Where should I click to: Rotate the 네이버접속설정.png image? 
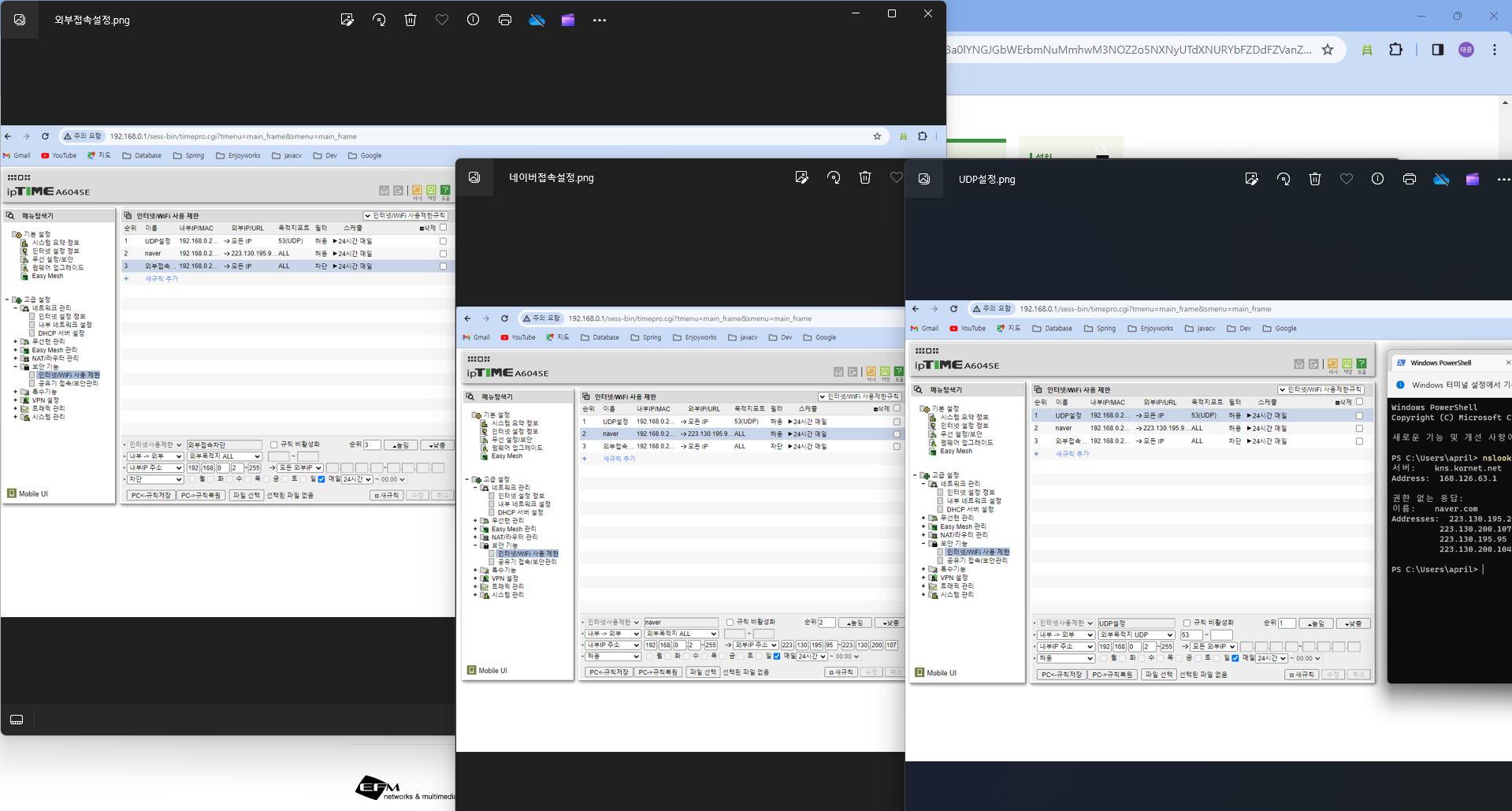[834, 177]
